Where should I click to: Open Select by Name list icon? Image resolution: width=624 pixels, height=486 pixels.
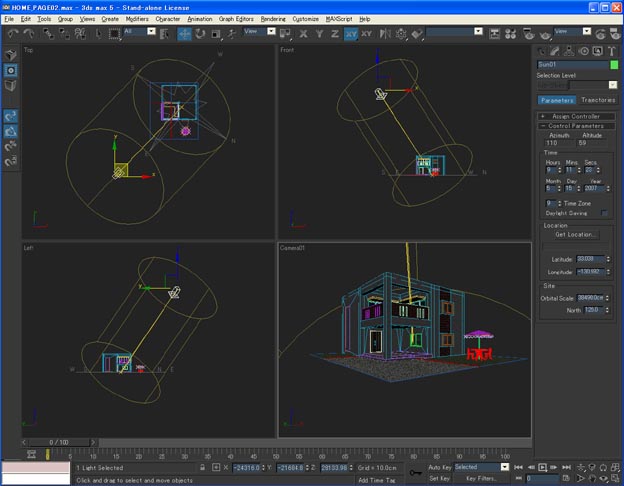[x=164, y=34]
